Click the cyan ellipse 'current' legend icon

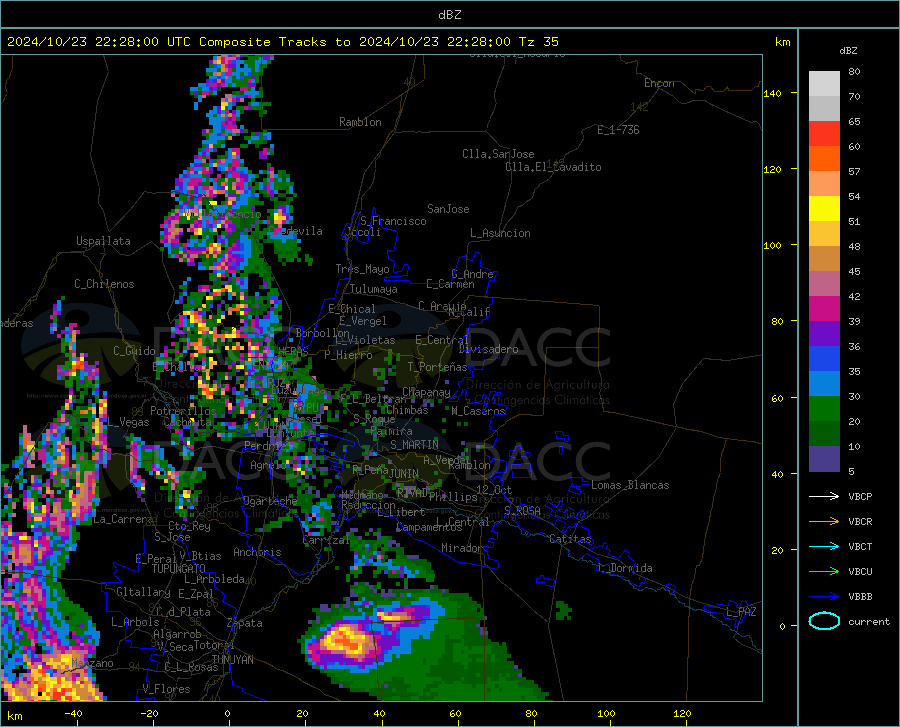coord(824,621)
